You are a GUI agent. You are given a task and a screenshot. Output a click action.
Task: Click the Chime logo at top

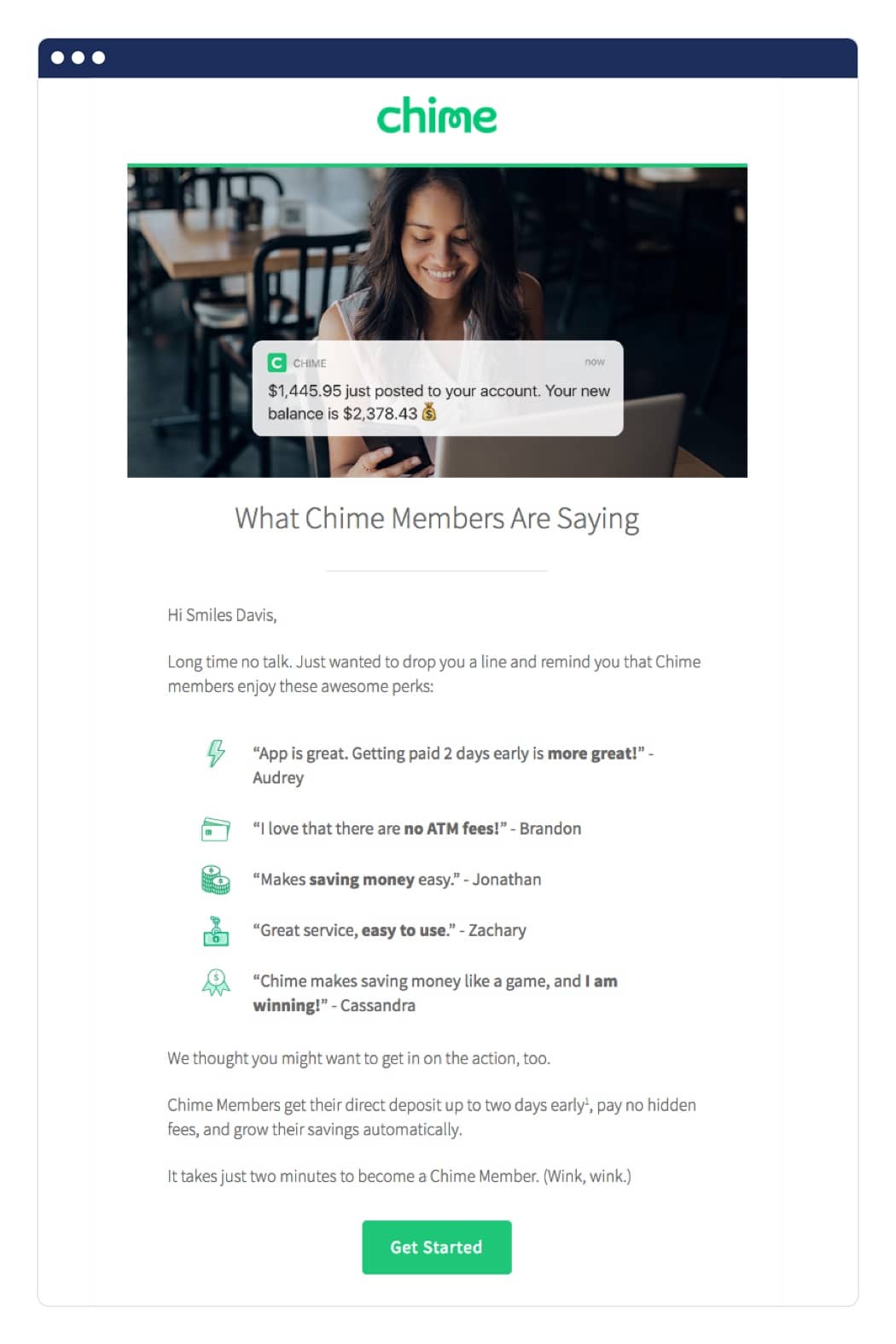click(436, 116)
